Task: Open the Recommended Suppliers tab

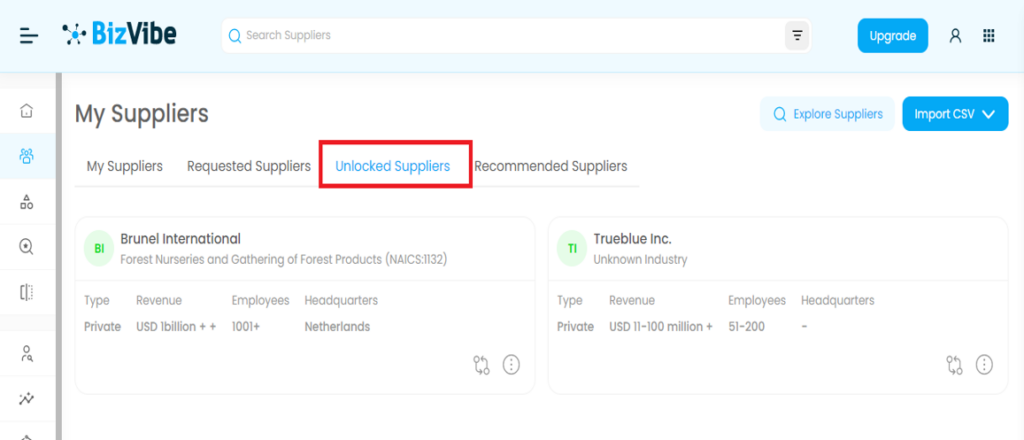Action: [x=551, y=166]
